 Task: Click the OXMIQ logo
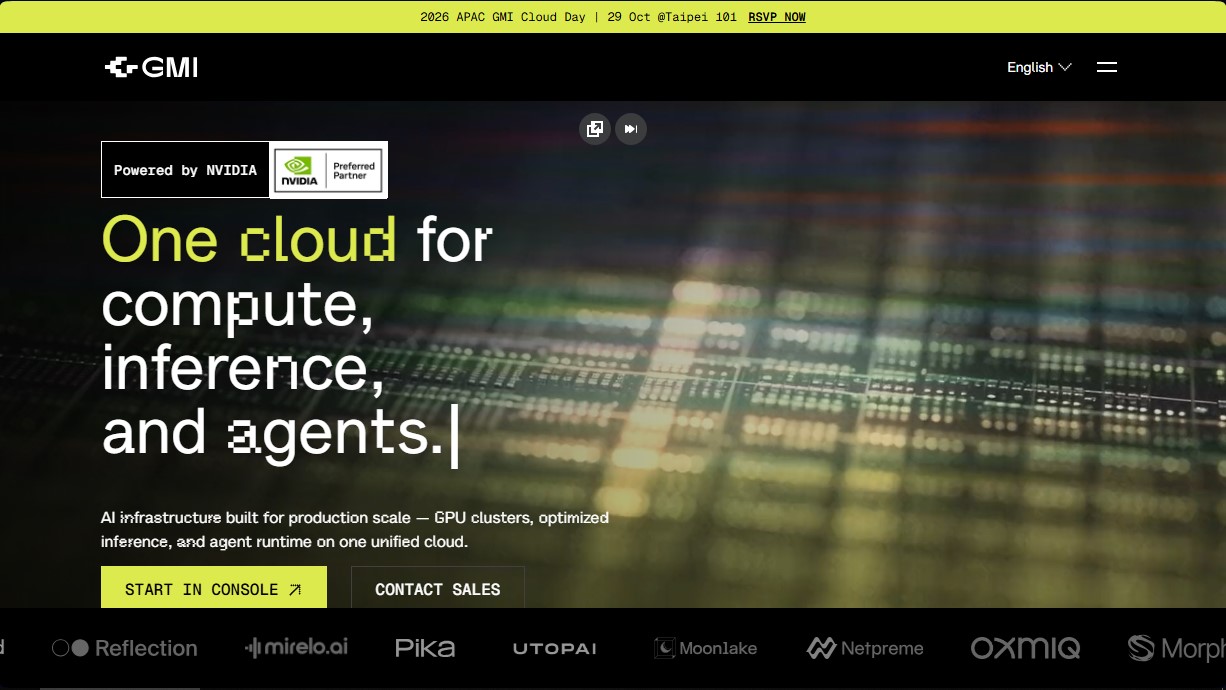point(1025,648)
